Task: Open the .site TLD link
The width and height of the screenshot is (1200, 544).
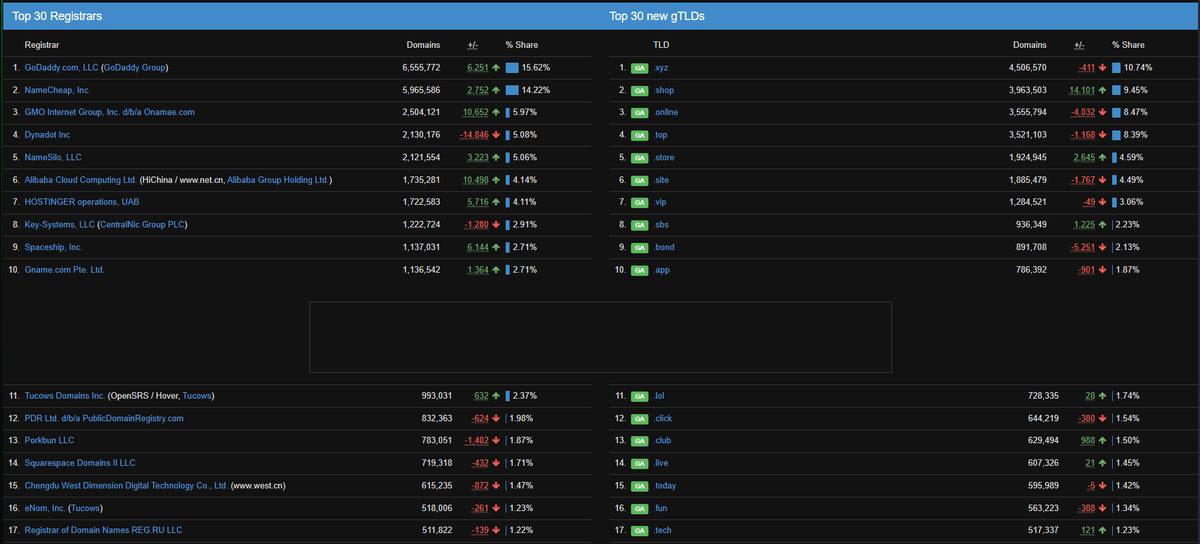Action: tap(662, 180)
